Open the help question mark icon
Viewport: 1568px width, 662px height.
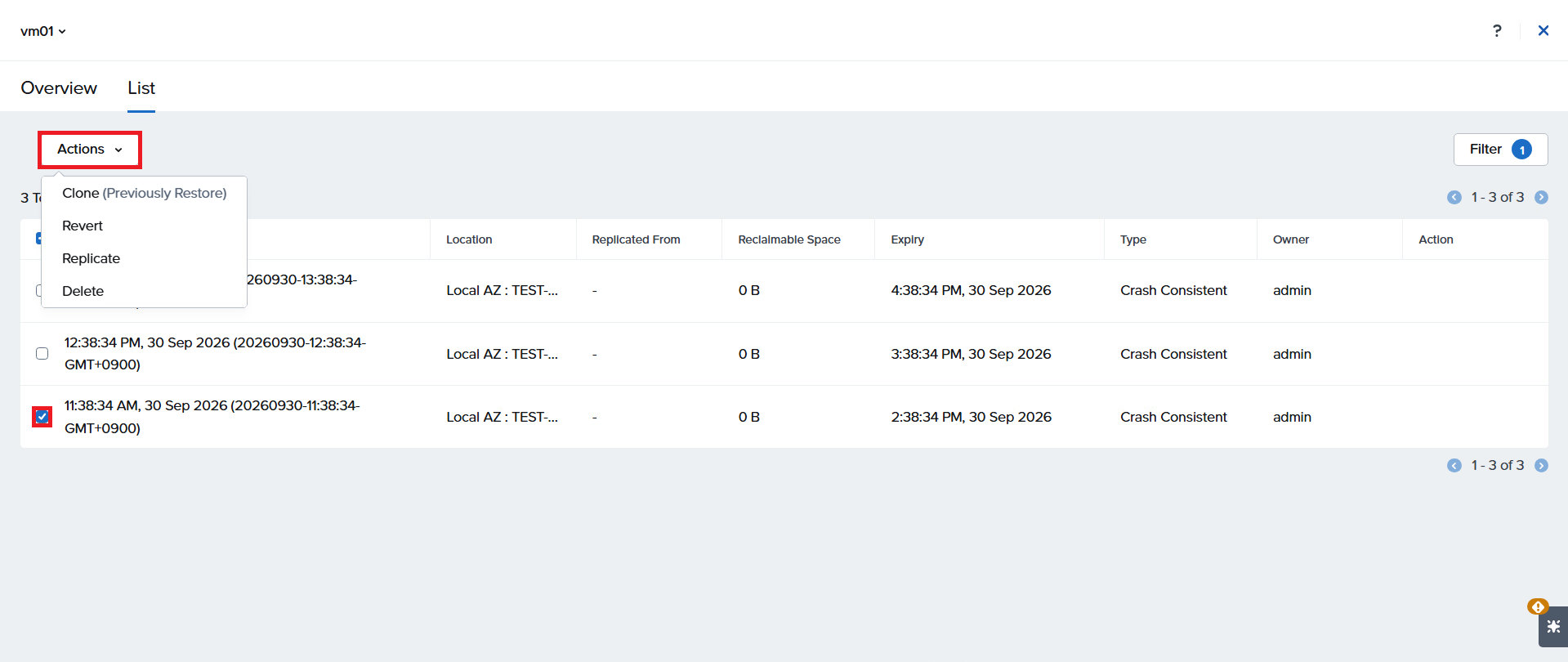[x=1497, y=30]
